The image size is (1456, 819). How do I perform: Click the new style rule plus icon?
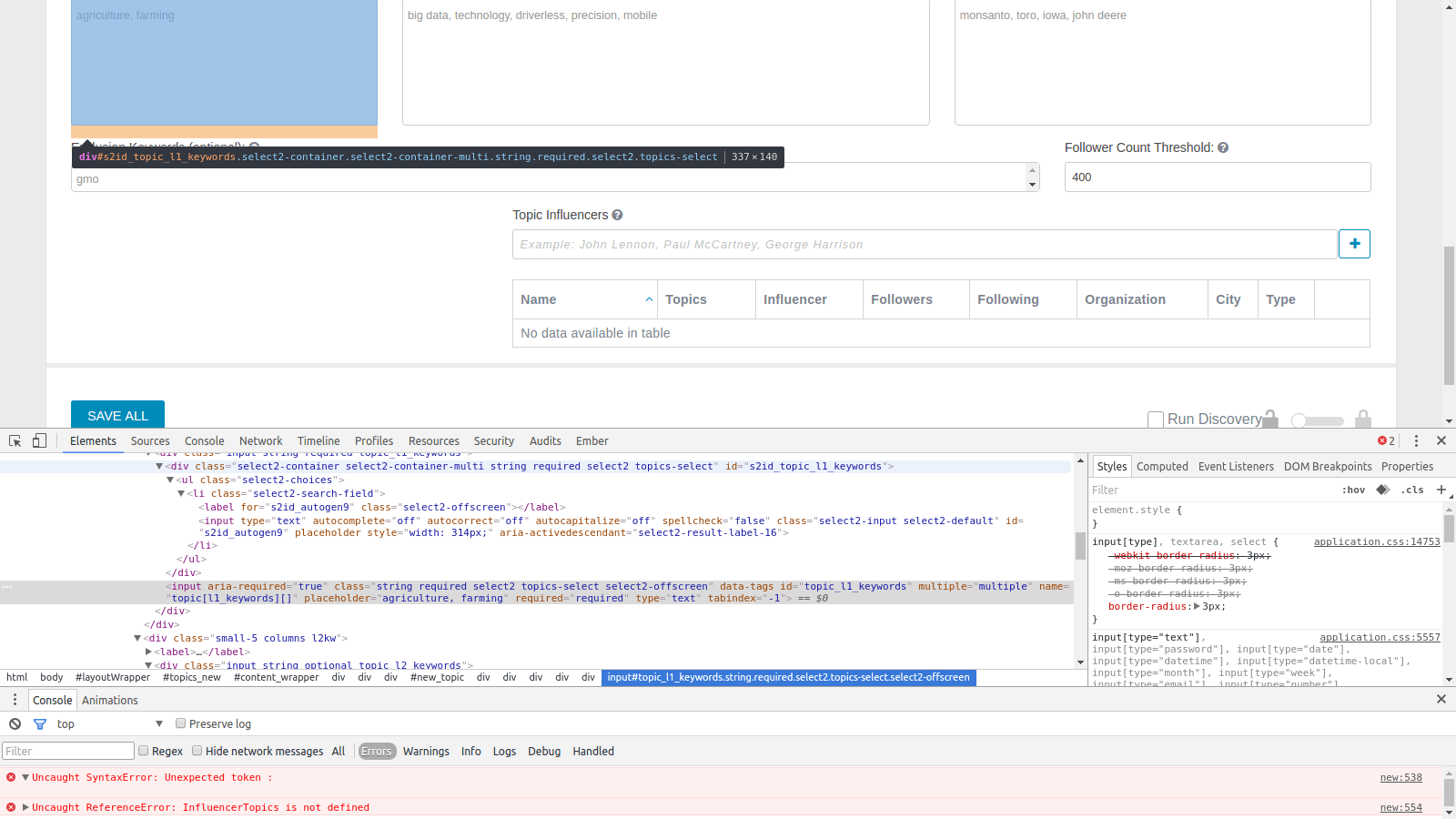coord(1441,490)
